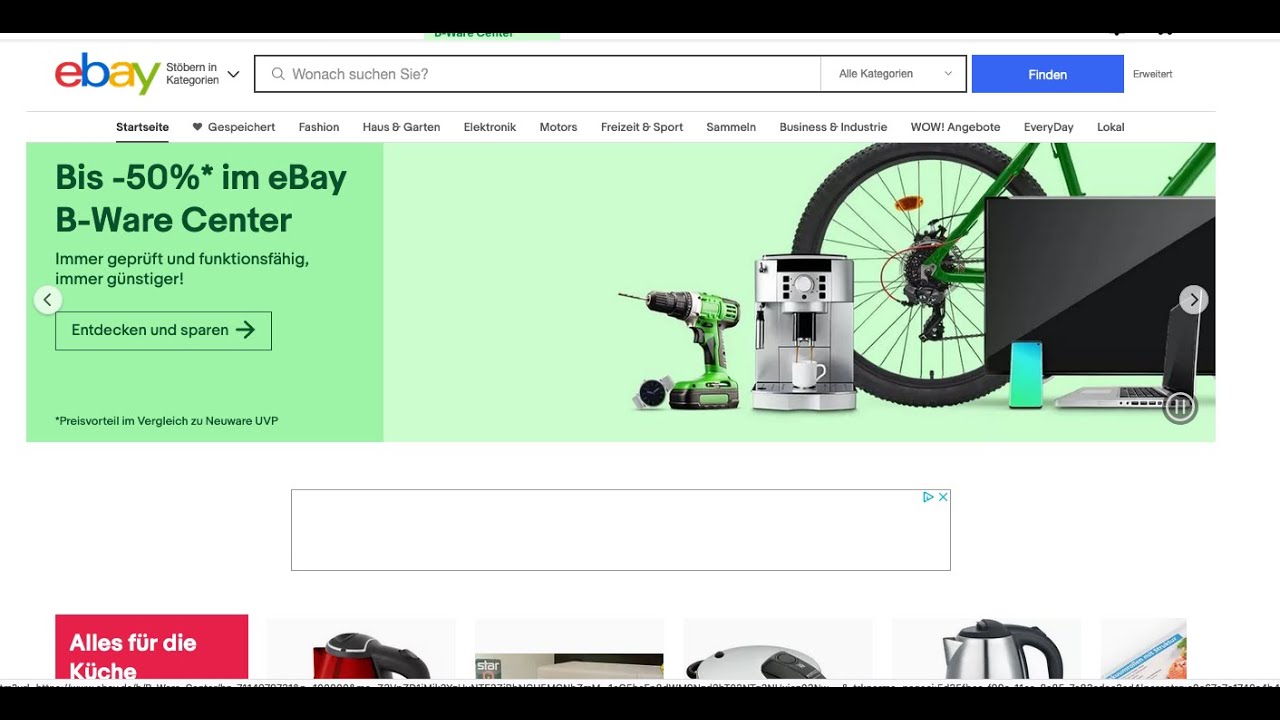Click the search magnifier icon
The height and width of the screenshot is (720, 1280).
point(278,74)
